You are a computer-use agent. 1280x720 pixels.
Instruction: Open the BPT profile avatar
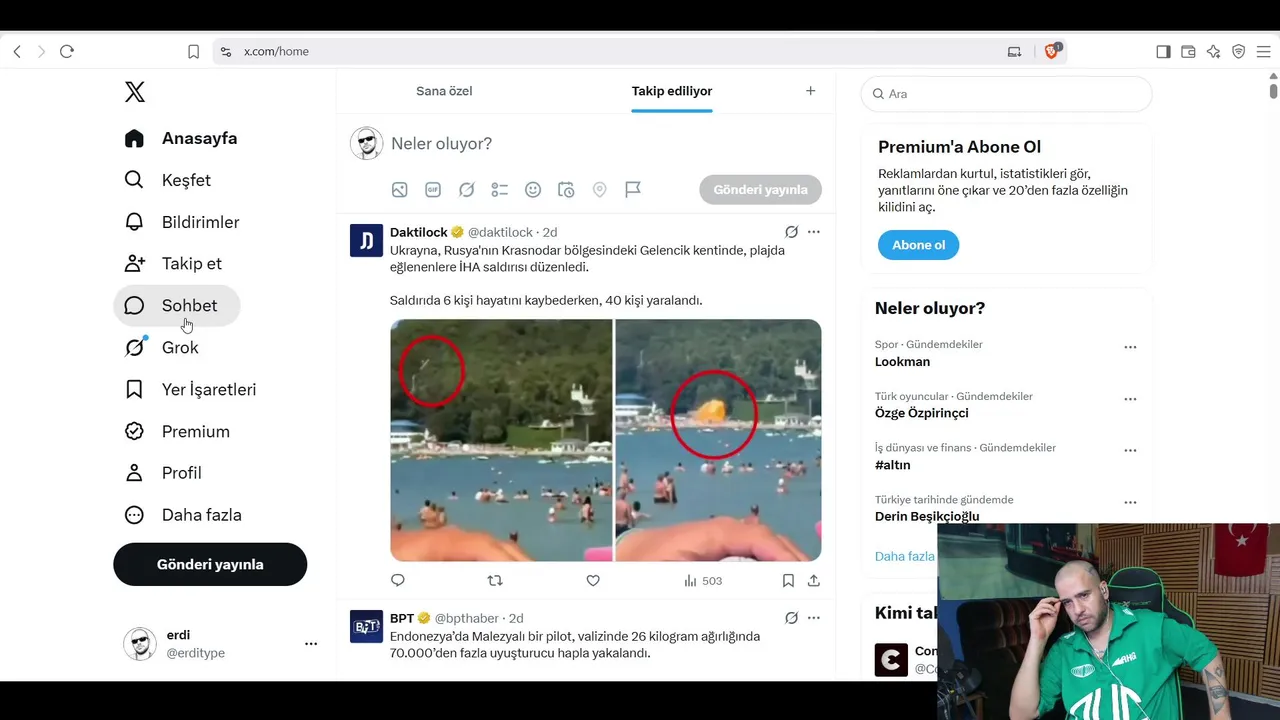click(366, 627)
